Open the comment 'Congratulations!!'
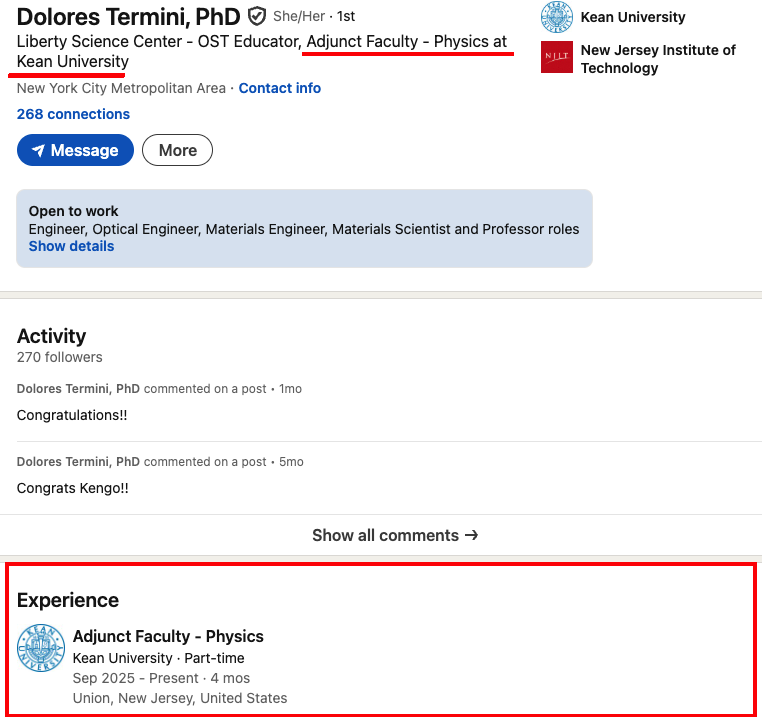The width and height of the screenshot is (762, 717). [x=72, y=415]
